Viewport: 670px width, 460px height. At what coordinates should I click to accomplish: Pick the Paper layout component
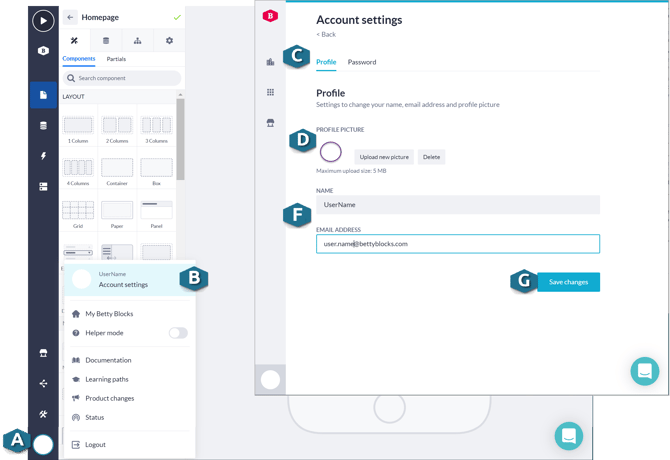(117, 214)
